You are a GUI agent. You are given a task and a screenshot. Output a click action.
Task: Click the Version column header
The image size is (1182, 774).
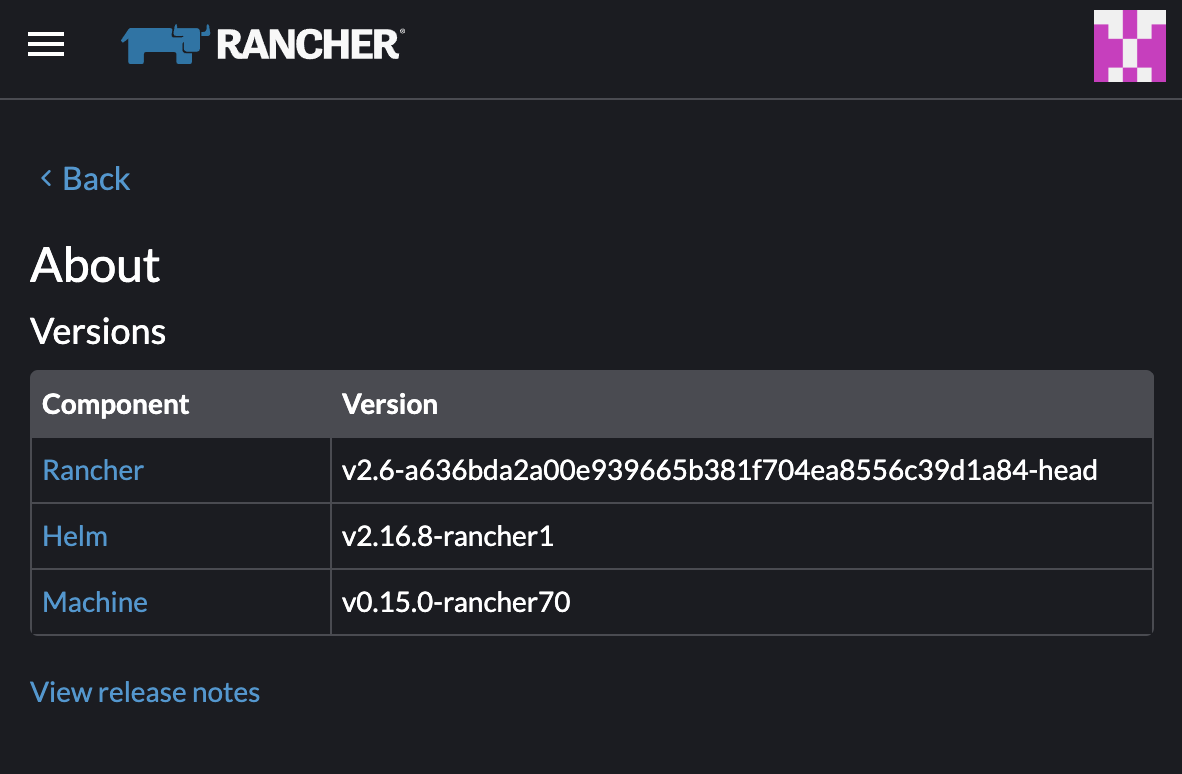coord(390,404)
